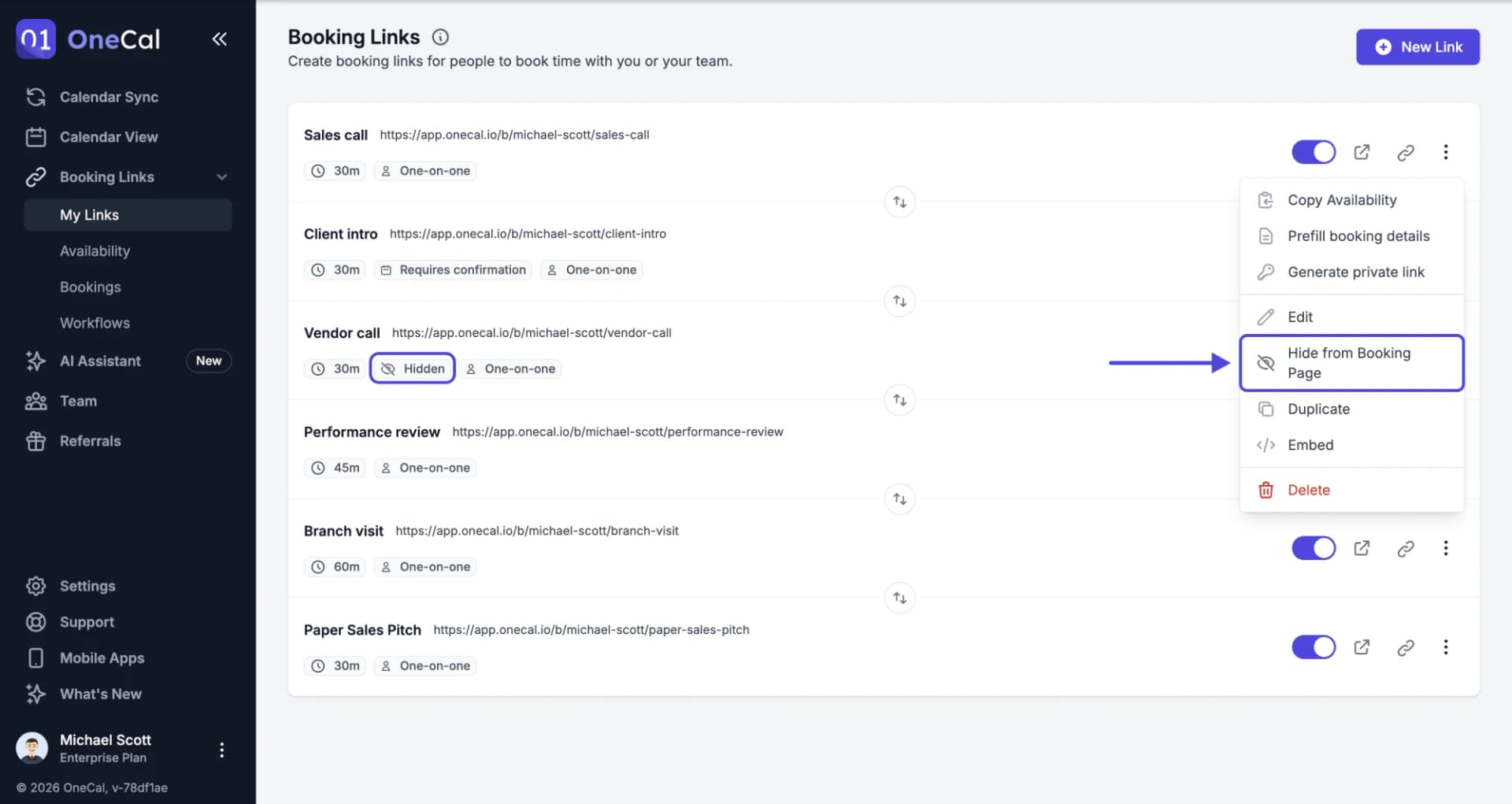Screen dimensions: 1512x804
Task: Collapse the sidebar with double chevron
Action: tap(220, 39)
